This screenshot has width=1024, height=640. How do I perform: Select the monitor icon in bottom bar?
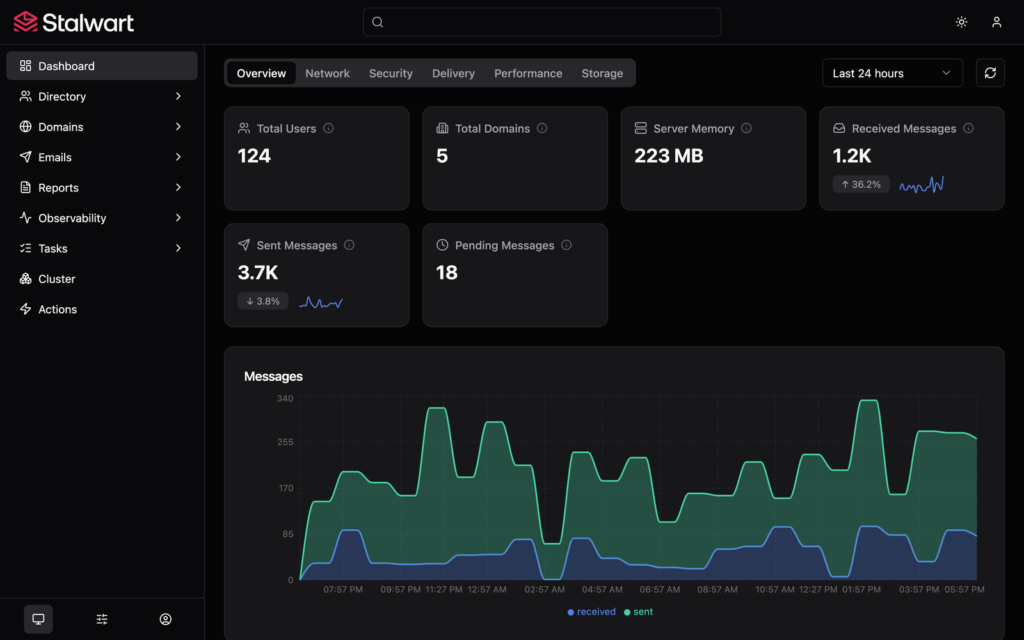pyautogui.click(x=39, y=618)
